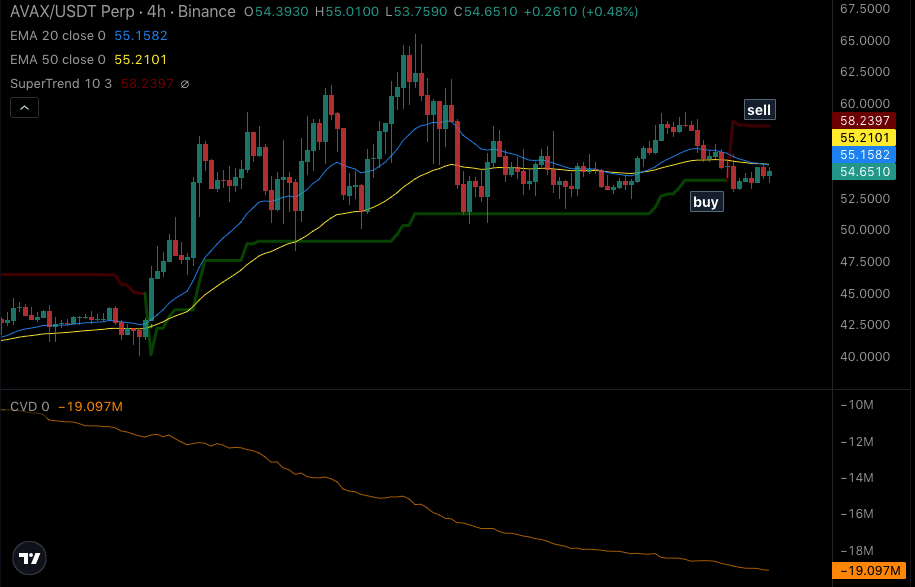915x587 pixels.
Task: Click the close value C54.6510 in header
Action: [486, 12]
